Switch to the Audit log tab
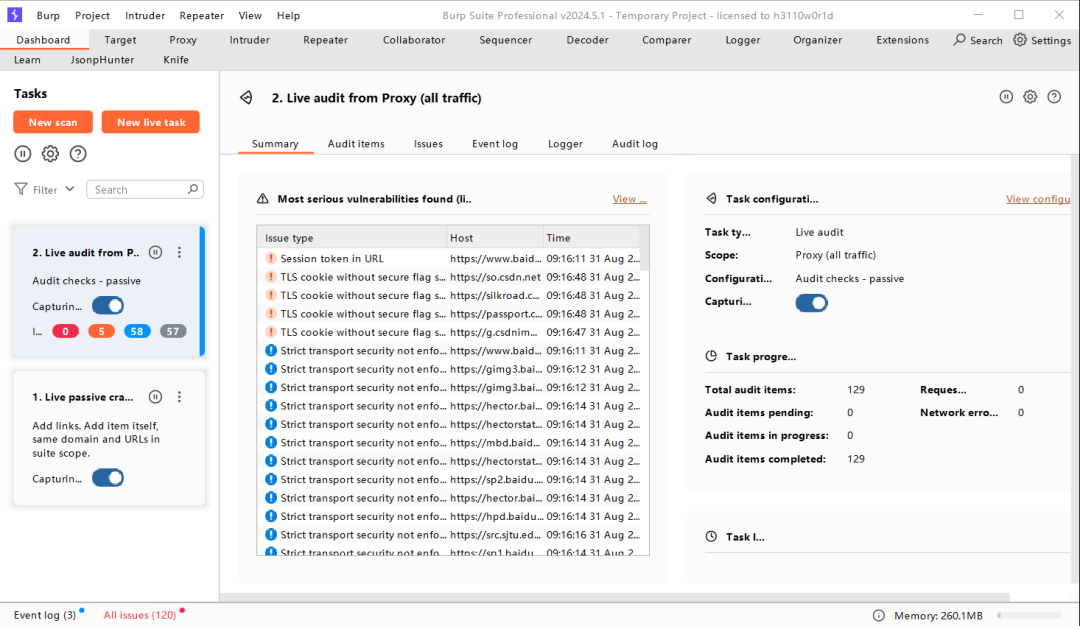The width and height of the screenshot is (1080, 626). click(x=634, y=143)
